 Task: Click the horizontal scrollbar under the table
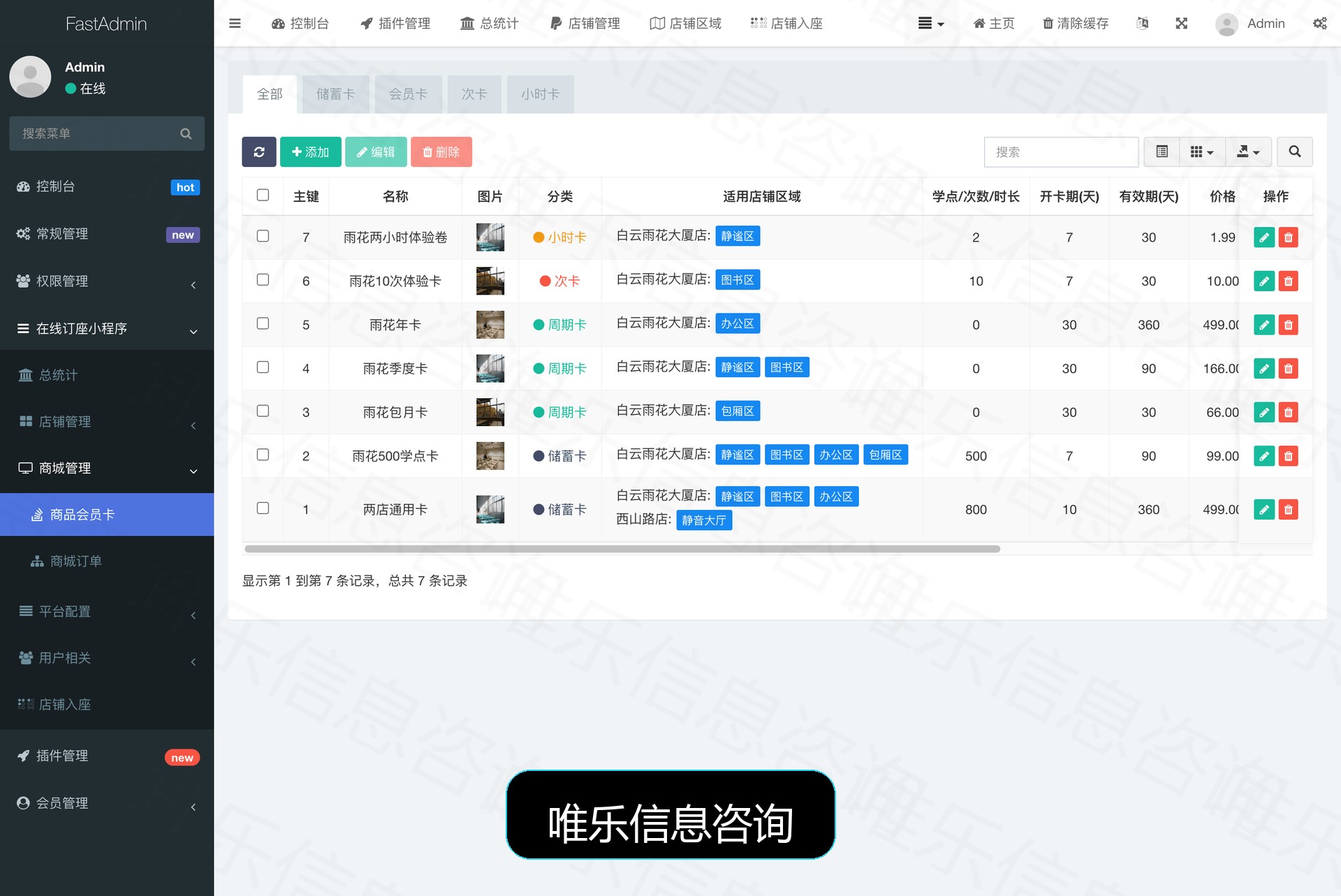[622, 549]
